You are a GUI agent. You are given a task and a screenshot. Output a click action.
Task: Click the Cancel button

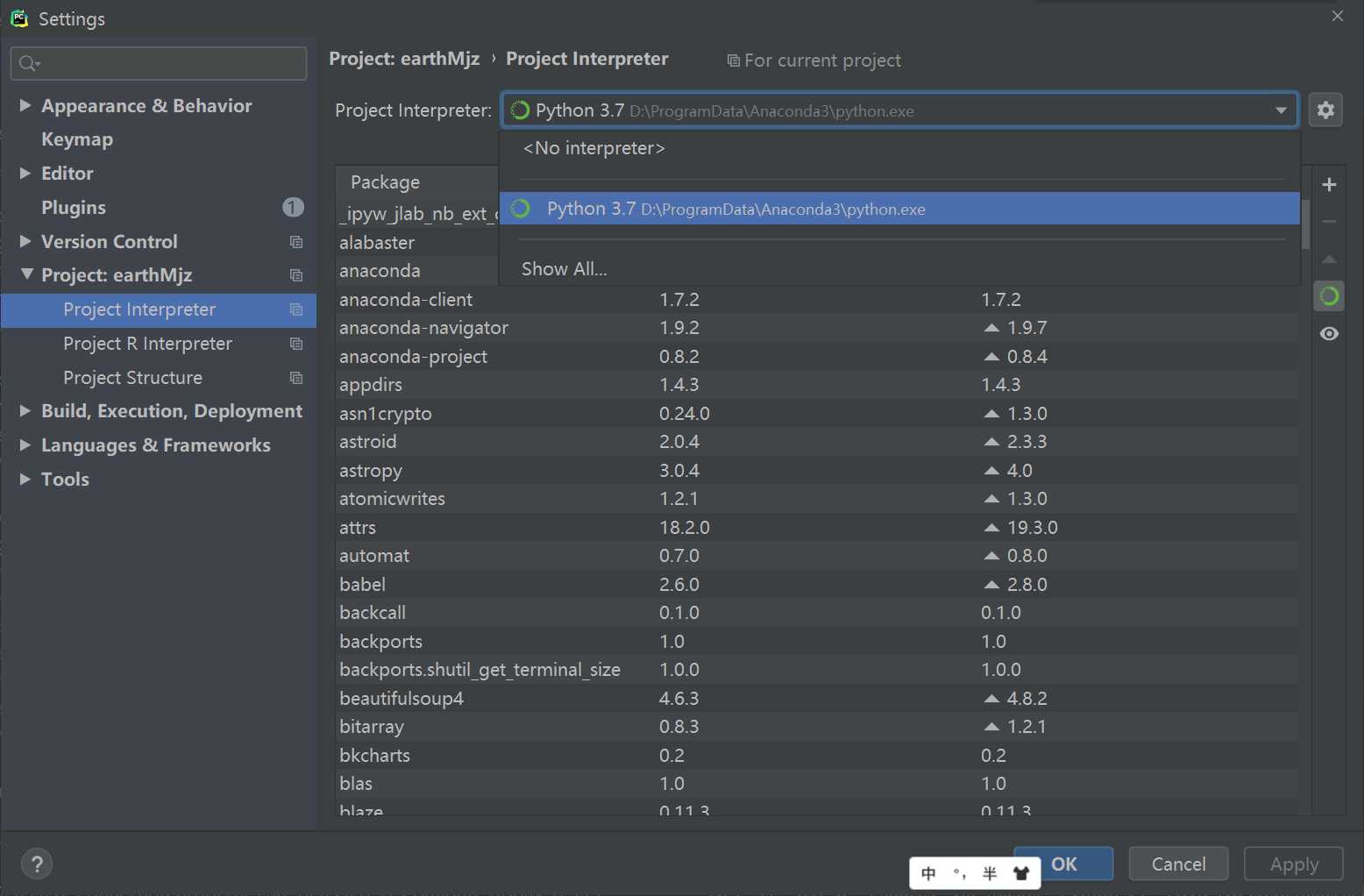click(x=1178, y=864)
